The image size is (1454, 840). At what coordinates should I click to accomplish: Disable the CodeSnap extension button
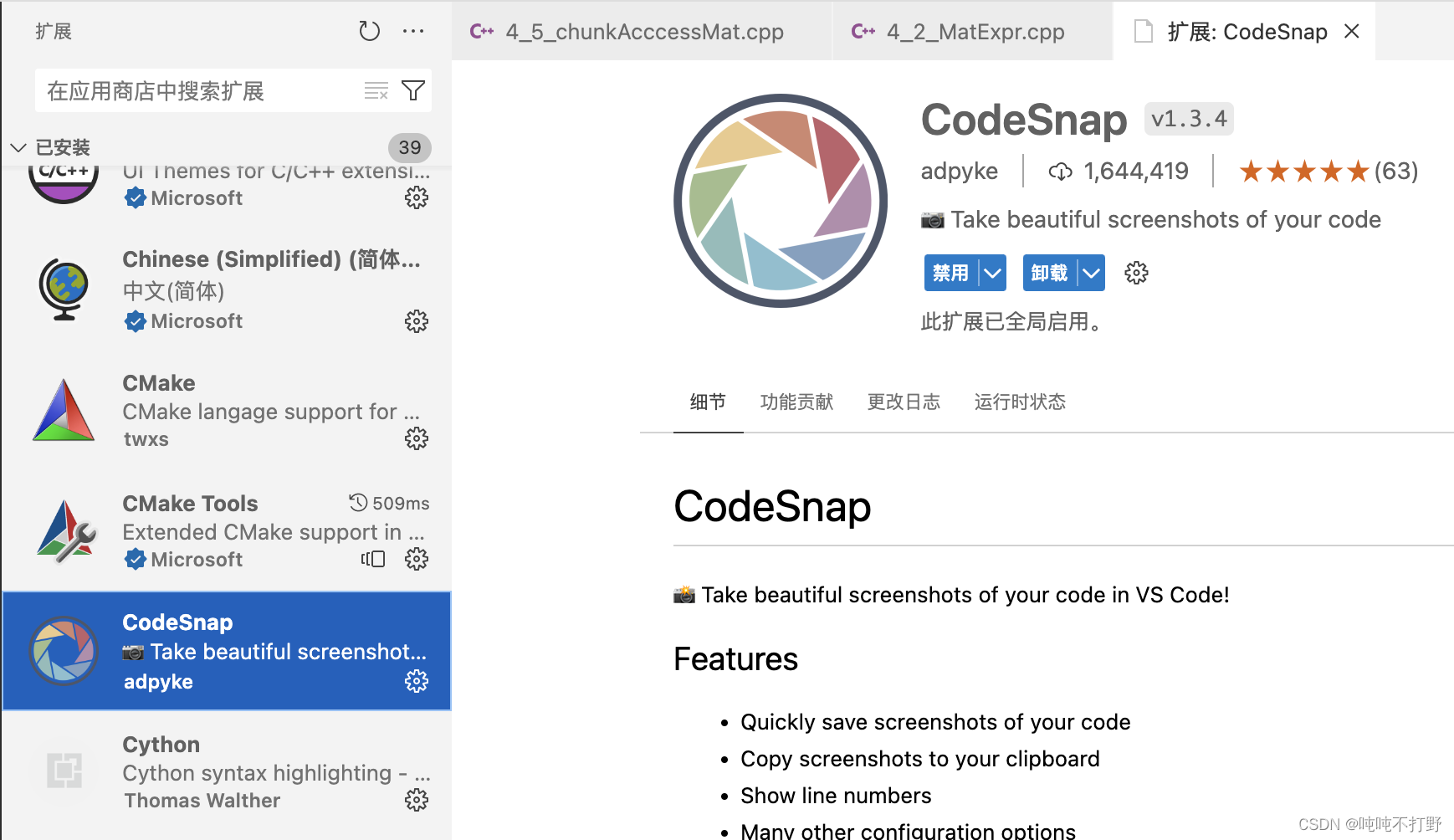951,273
